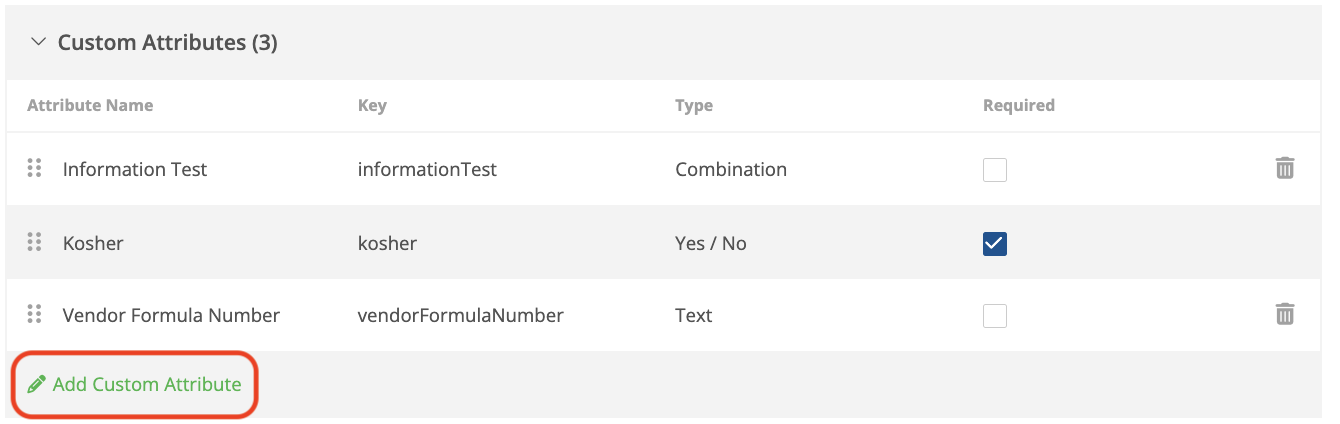Mark Information Test as required
This screenshot has width=1340, height=424.
pyautogui.click(x=994, y=170)
